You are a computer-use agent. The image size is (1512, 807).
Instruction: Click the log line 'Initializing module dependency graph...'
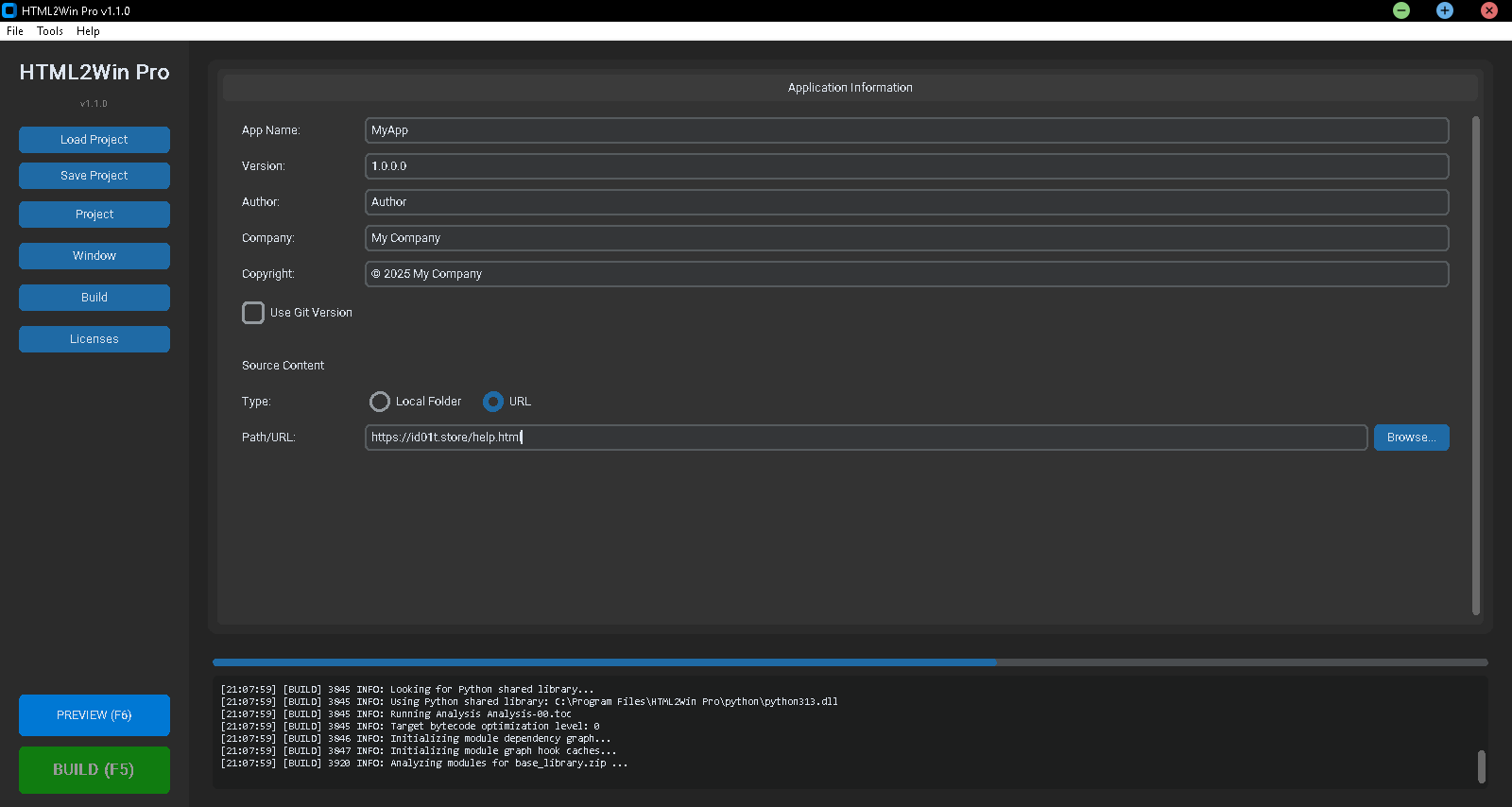pyautogui.click(x=416, y=739)
